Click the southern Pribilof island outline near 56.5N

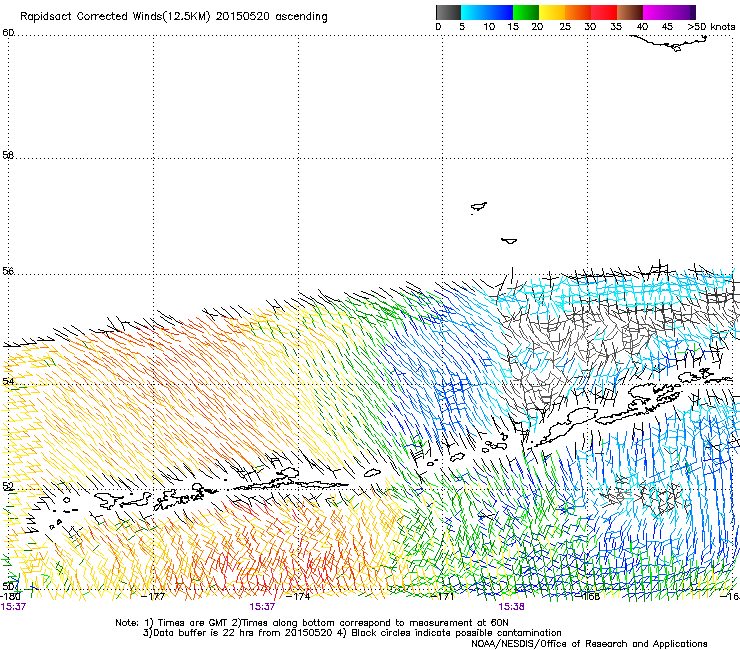tap(509, 241)
